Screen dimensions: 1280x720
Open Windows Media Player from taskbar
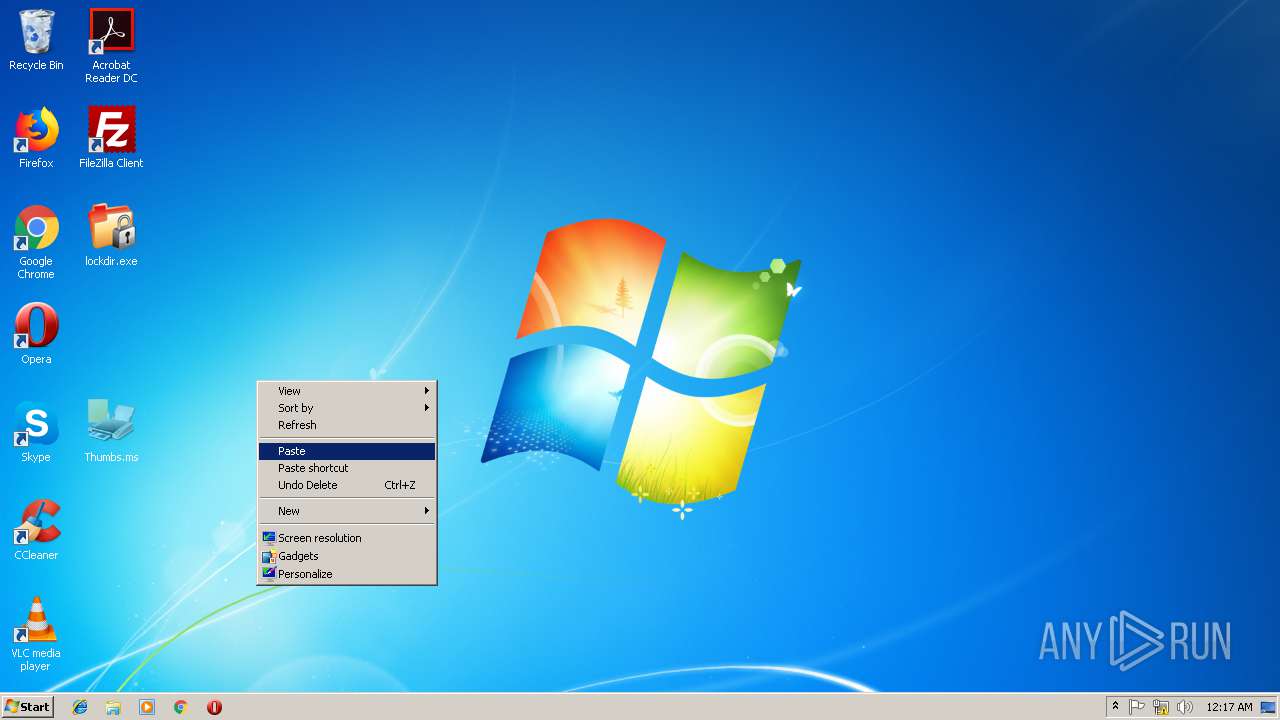pyautogui.click(x=147, y=707)
